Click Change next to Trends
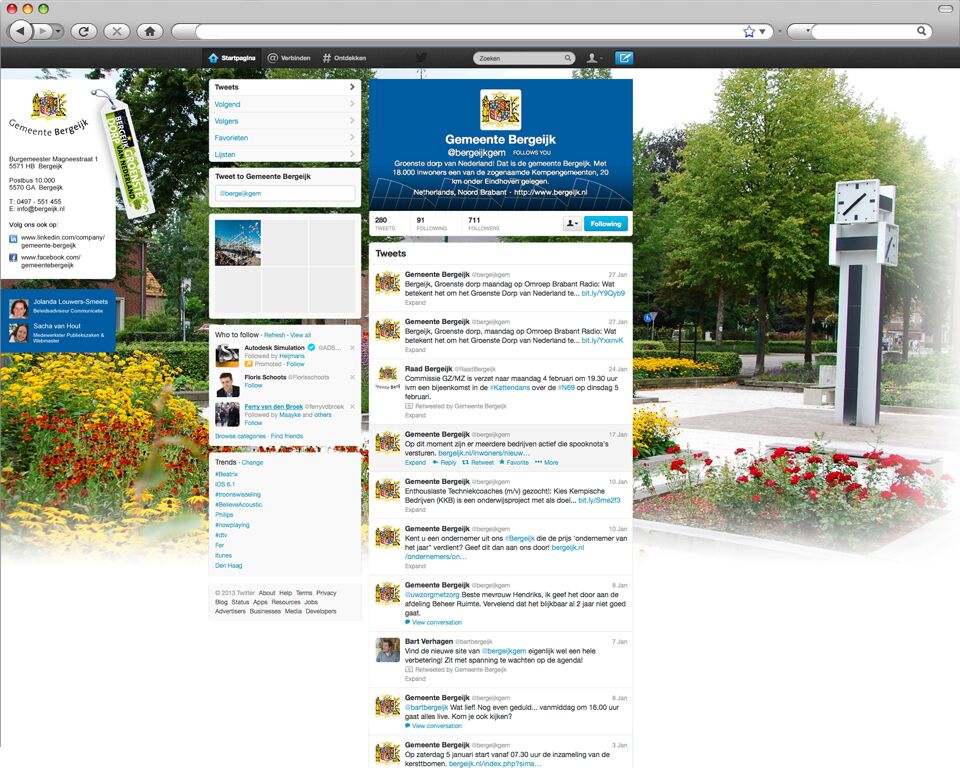The height and width of the screenshot is (768, 960). pos(252,462)
